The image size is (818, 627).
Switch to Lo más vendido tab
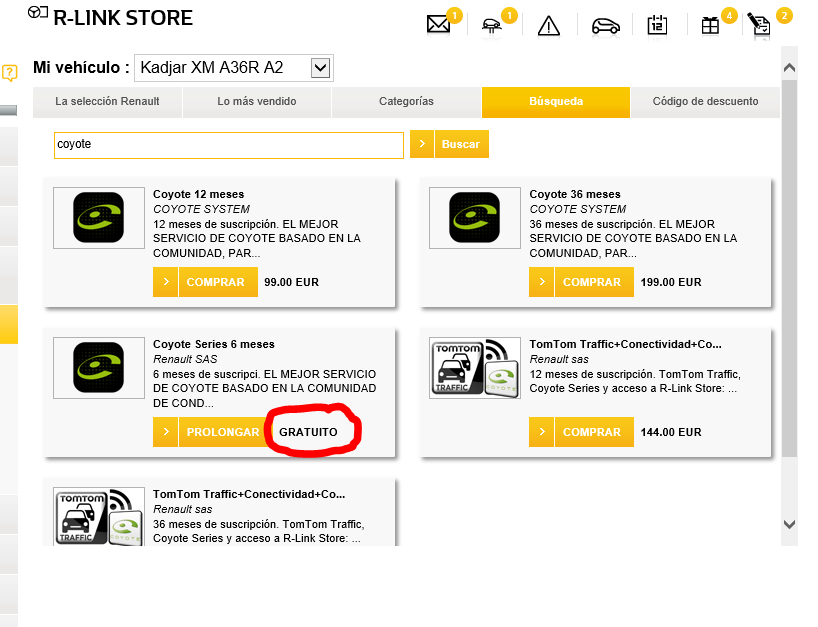tap(257, 102)
